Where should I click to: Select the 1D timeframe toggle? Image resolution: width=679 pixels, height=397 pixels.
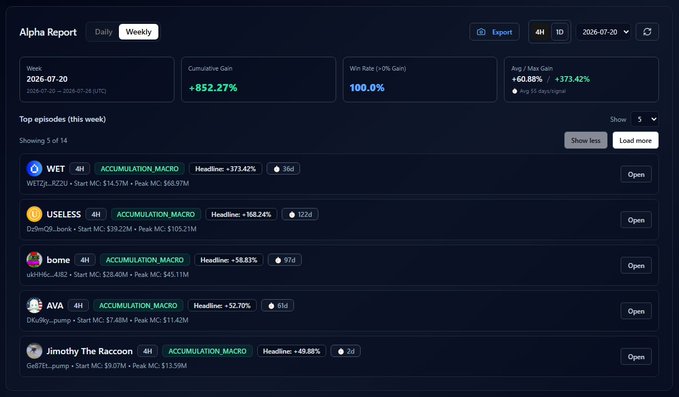click(x=559, y=32)
